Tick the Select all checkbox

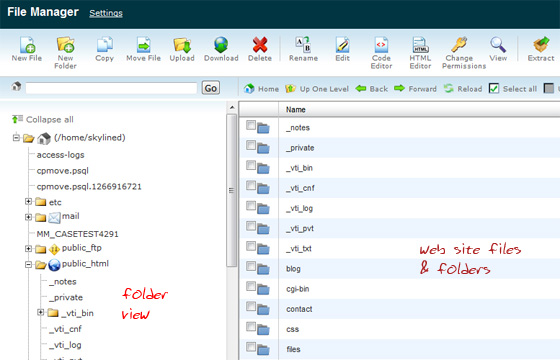(494, 88)
